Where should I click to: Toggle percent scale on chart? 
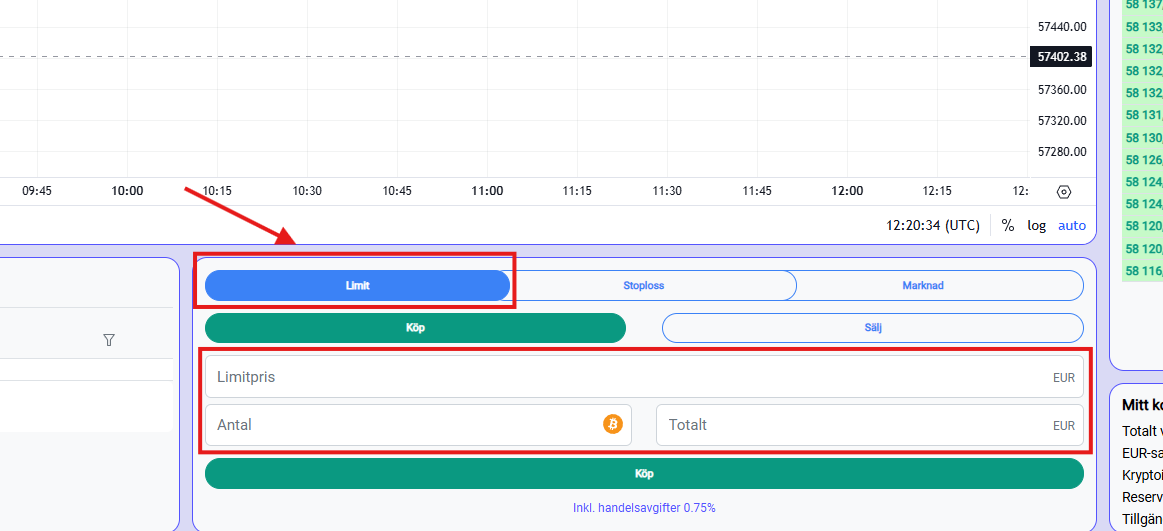tap(1007, 225)
